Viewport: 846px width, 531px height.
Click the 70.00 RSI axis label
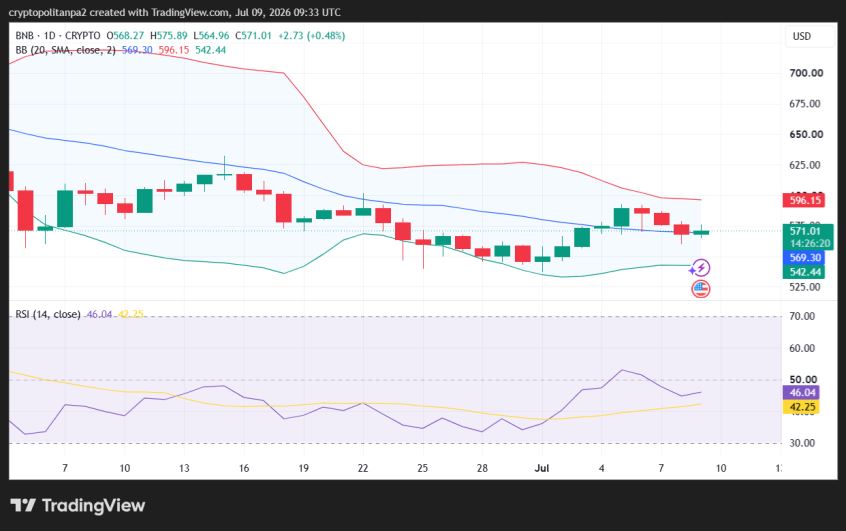pos(802,316)
